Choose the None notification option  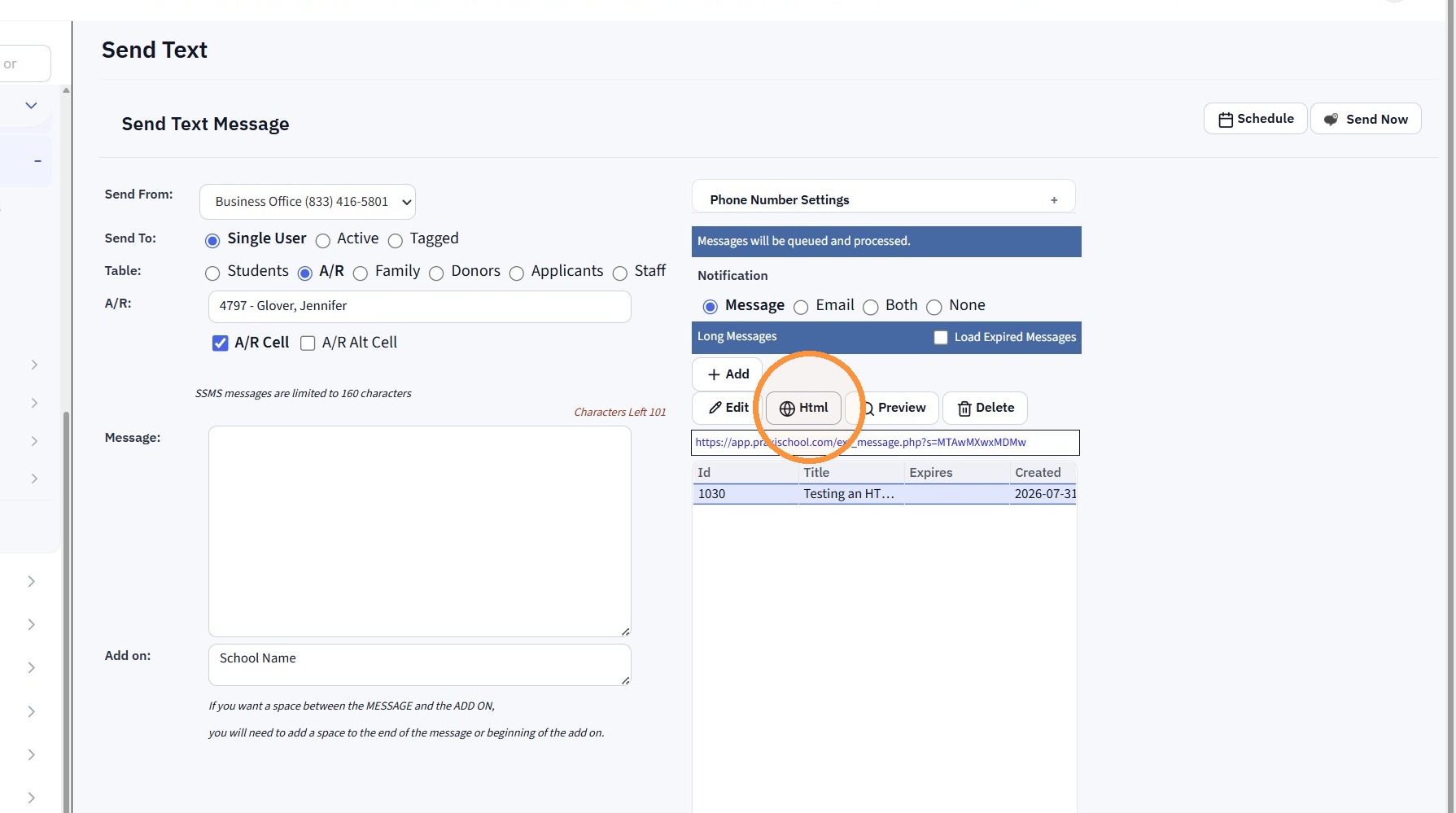934,306
